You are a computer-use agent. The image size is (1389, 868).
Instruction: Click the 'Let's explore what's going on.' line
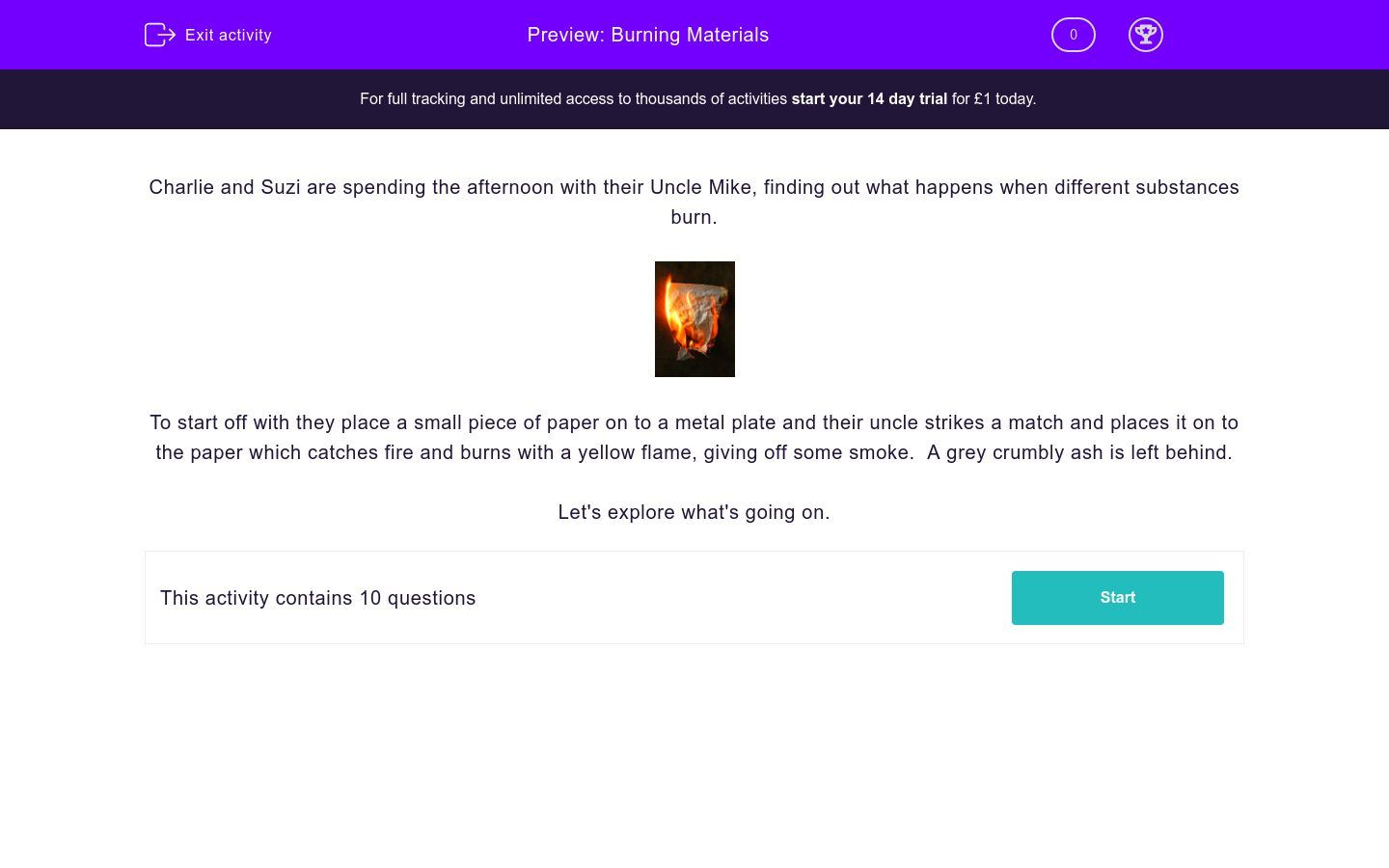coord(694,512)
